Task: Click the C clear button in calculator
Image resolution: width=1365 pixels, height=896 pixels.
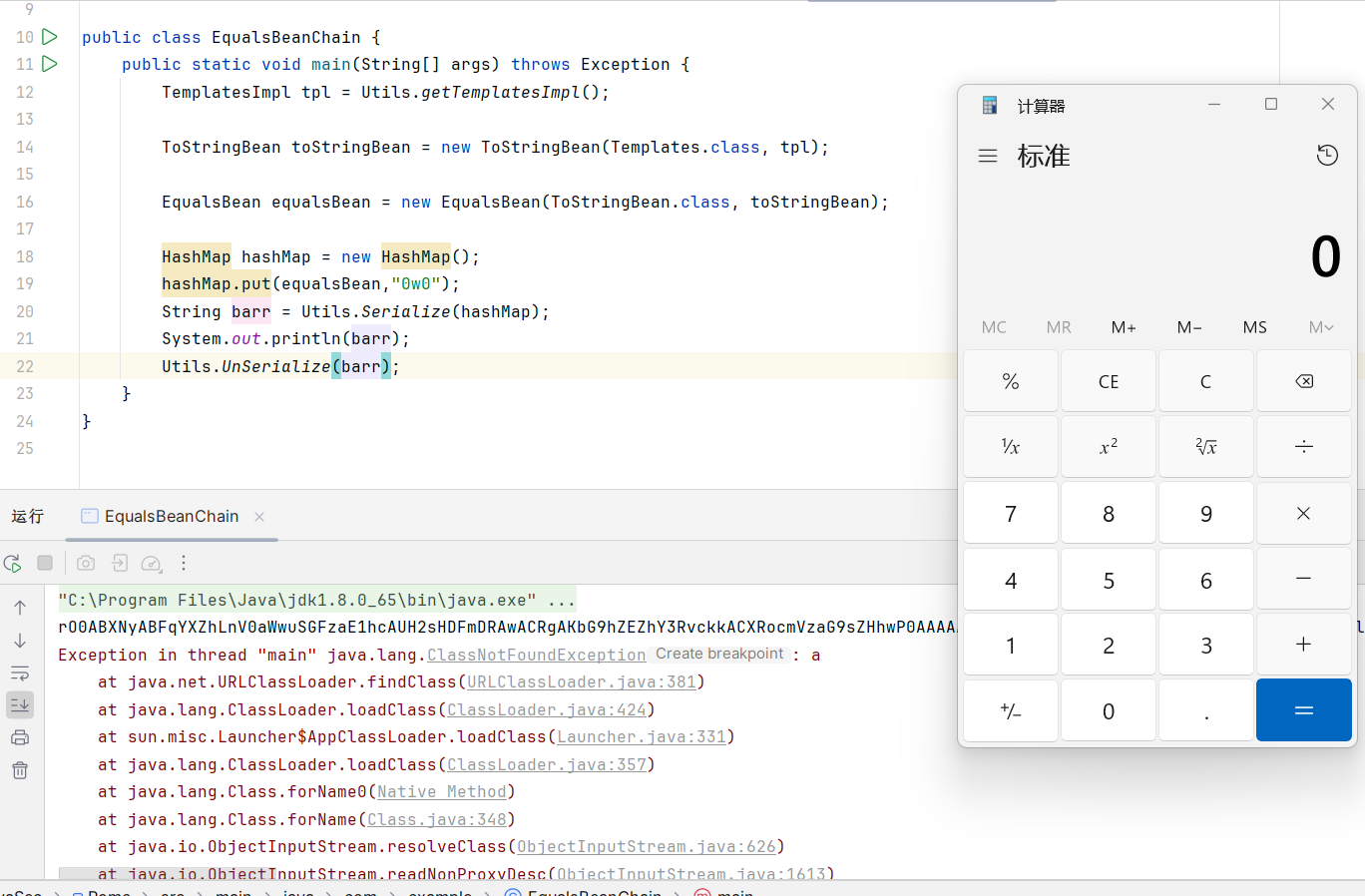Action: (1206, 381)
